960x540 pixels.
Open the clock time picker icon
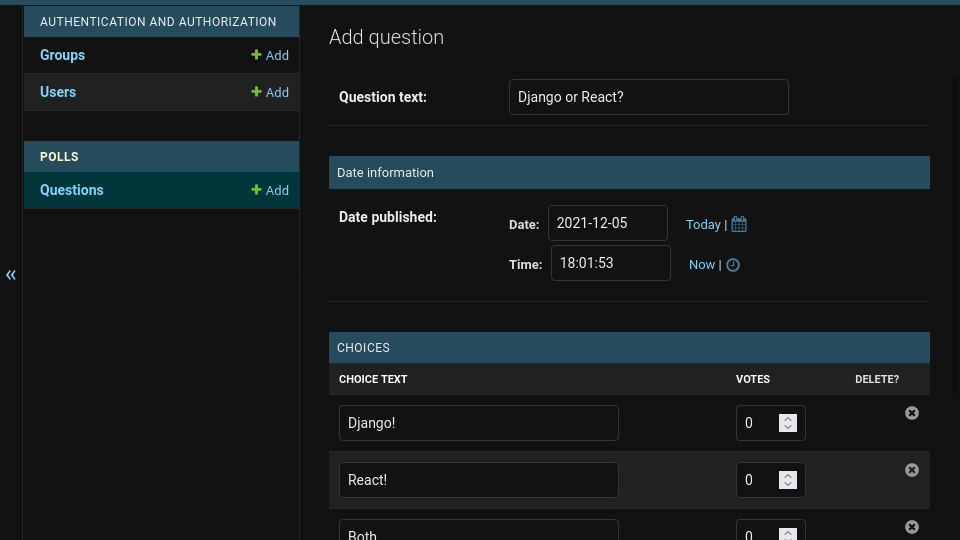click(x=733, y=265)
